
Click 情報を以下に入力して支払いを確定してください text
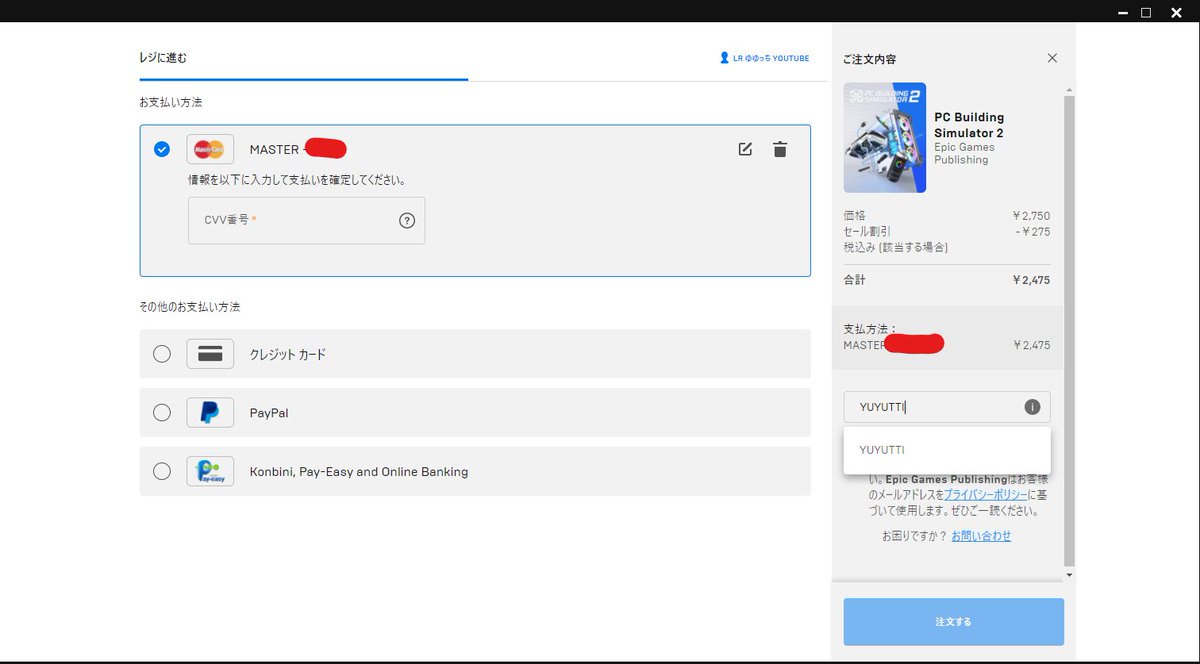pos(297,180)
